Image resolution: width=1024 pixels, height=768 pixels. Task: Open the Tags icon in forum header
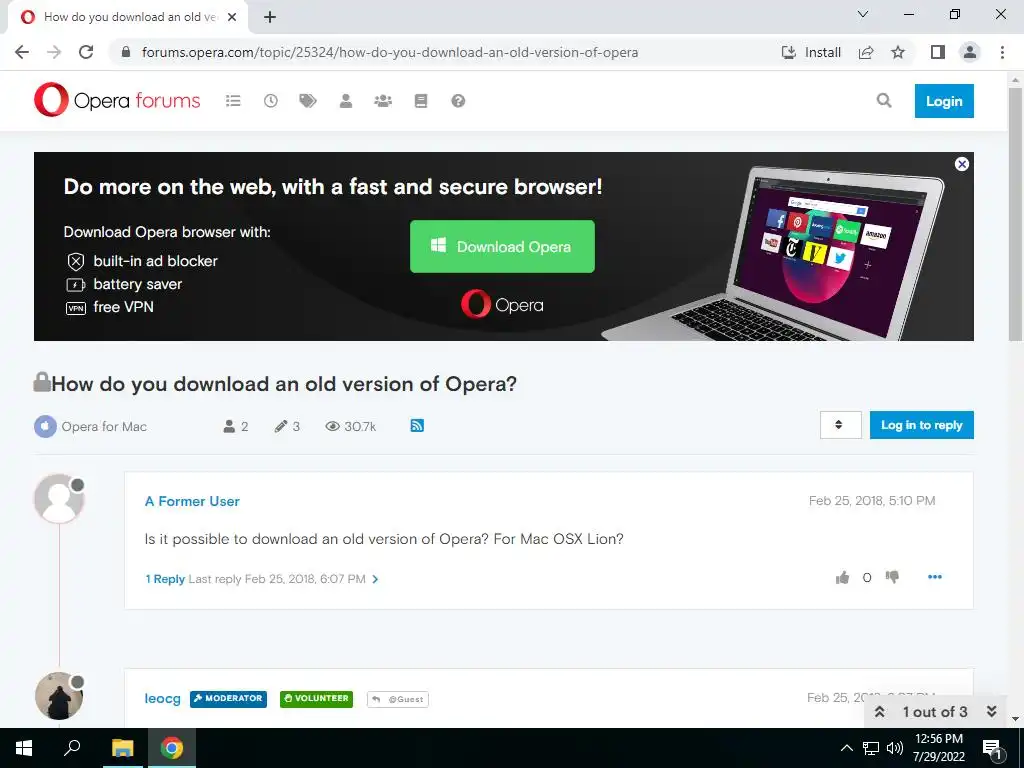coord(308,101)
